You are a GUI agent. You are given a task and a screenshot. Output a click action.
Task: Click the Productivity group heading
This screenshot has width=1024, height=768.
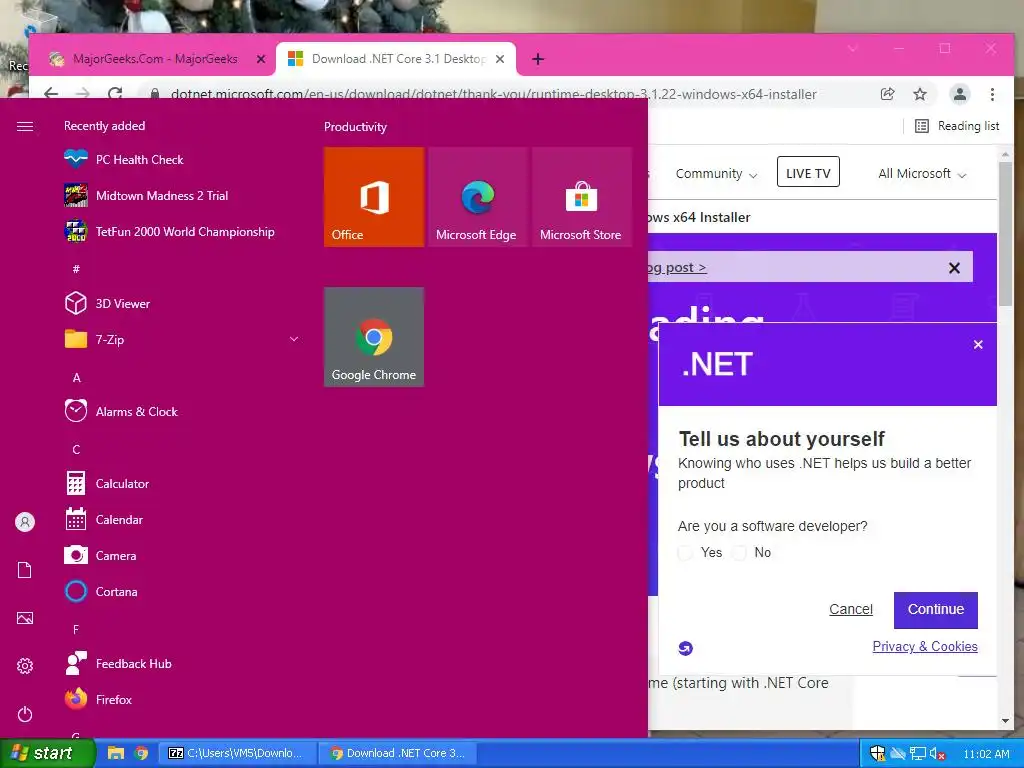click(x=355, y=127)
